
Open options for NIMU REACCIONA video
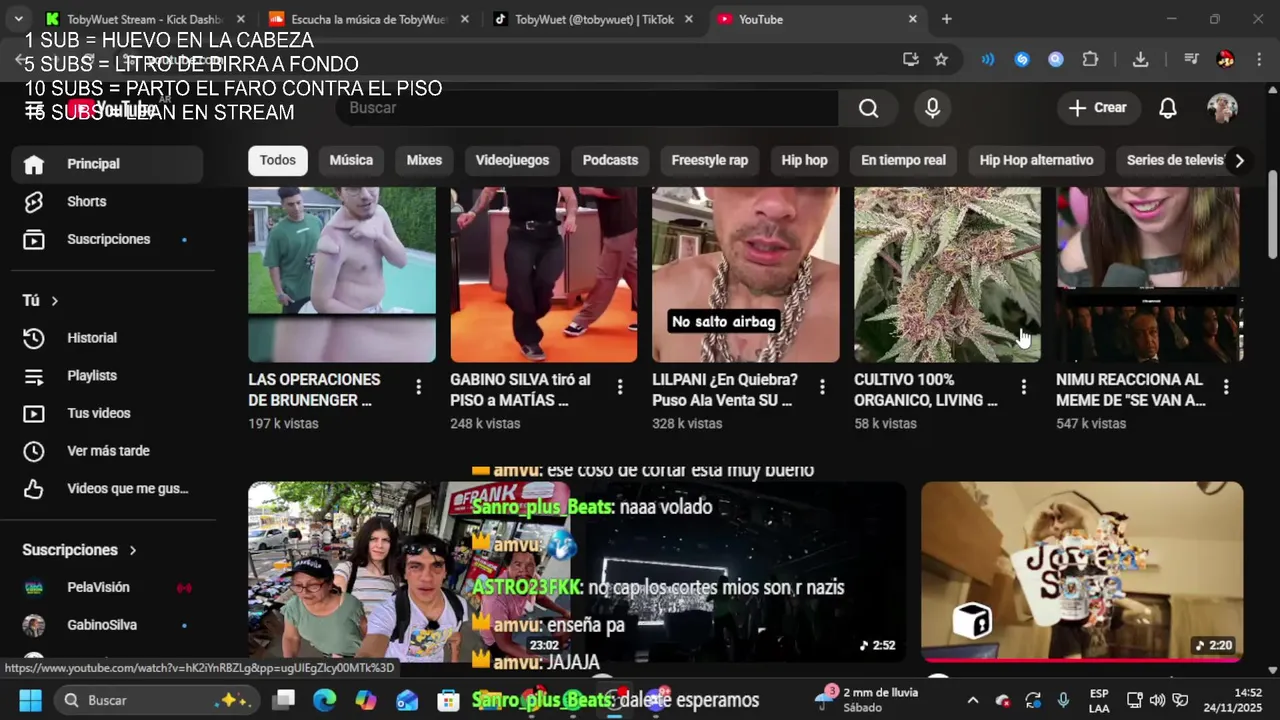click(x=1226, y=387)
